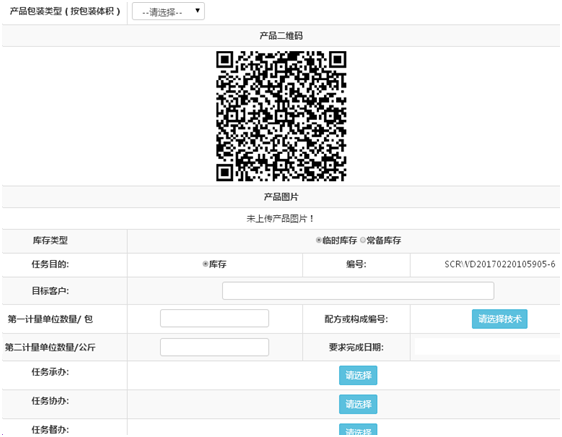
Task: Select the 临时库存 radio button
Action: click(x=318, y=240)
